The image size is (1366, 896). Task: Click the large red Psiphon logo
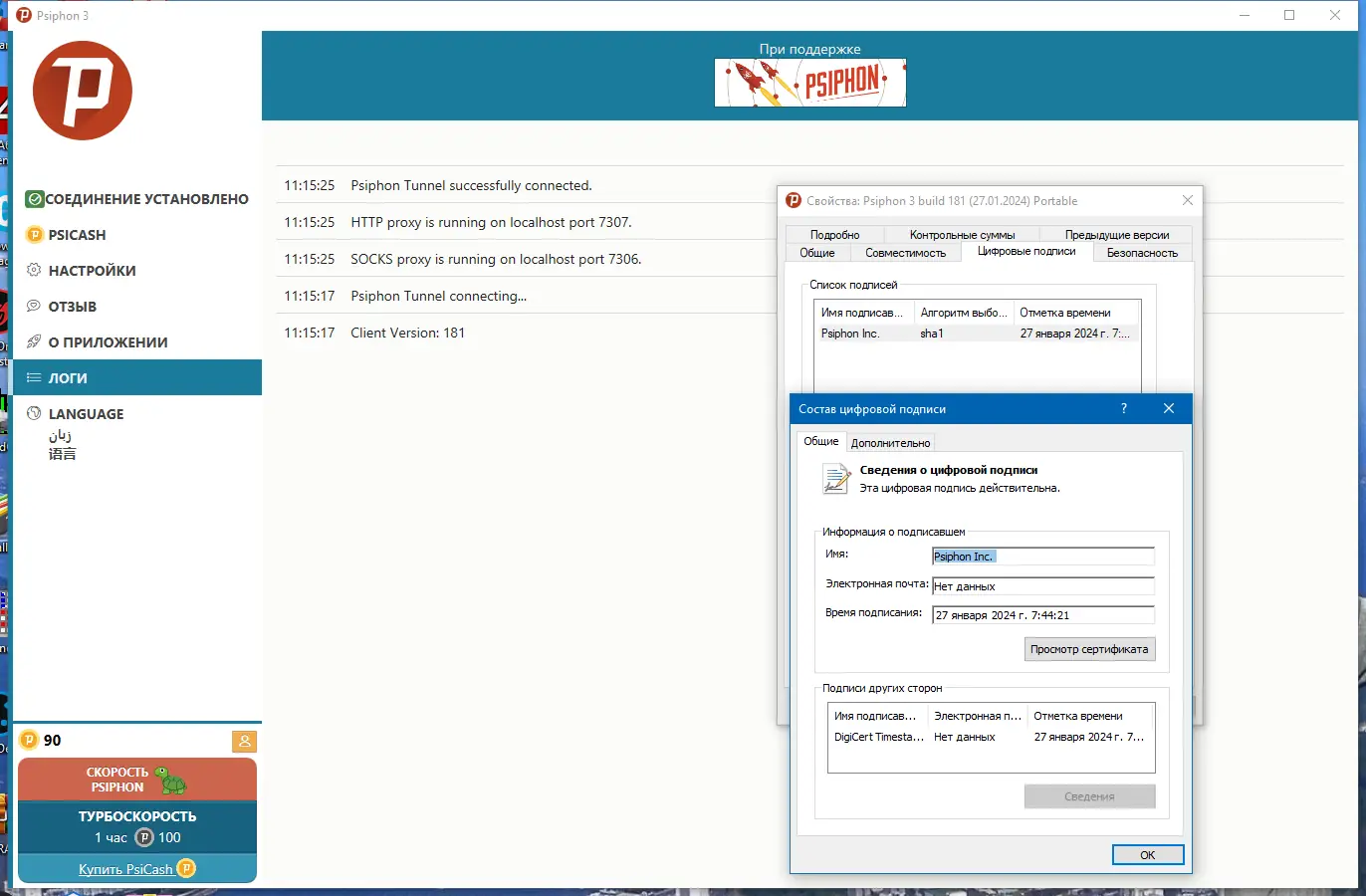(x=83, y=91)
